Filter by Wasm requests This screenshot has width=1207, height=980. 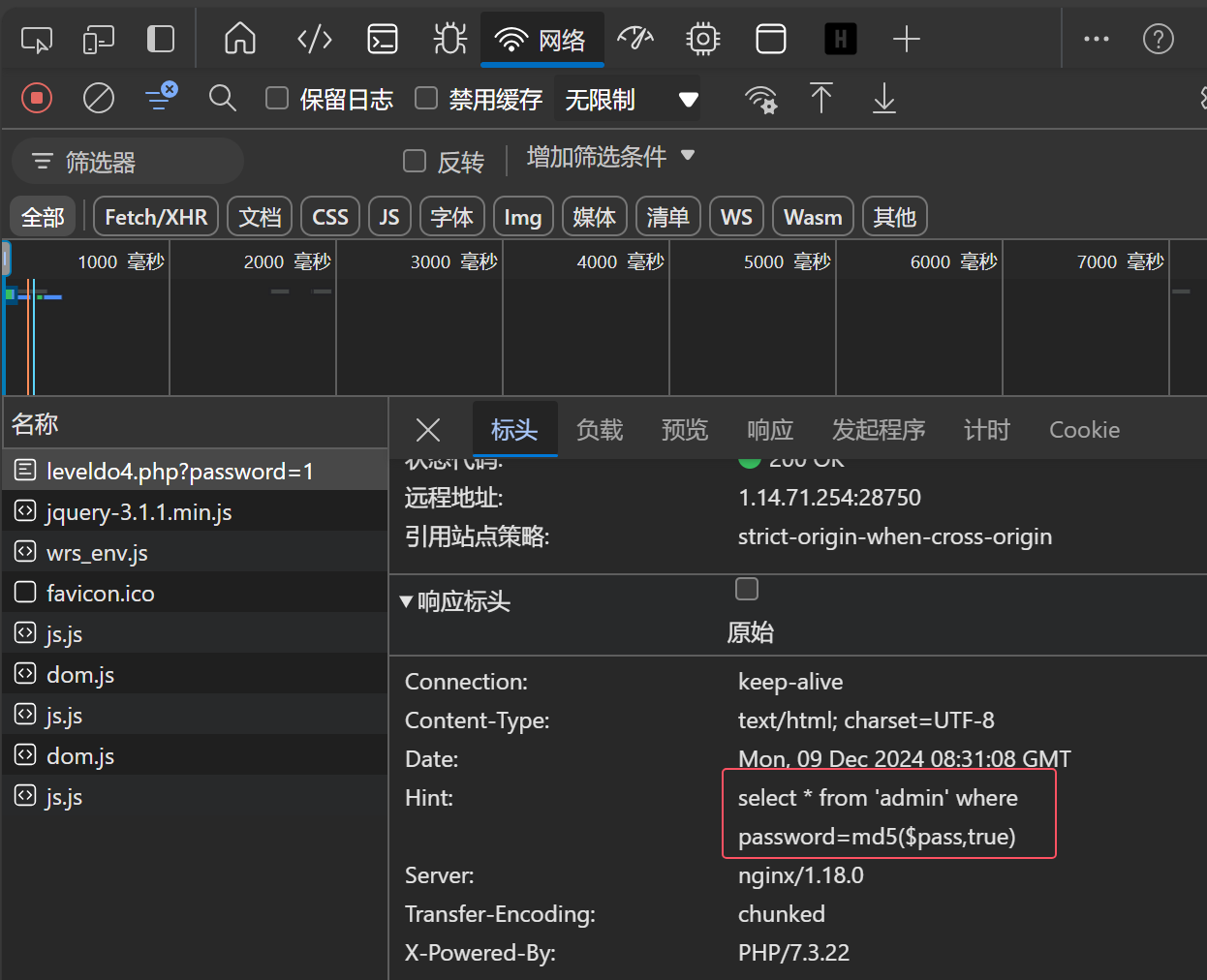point(814,217)
